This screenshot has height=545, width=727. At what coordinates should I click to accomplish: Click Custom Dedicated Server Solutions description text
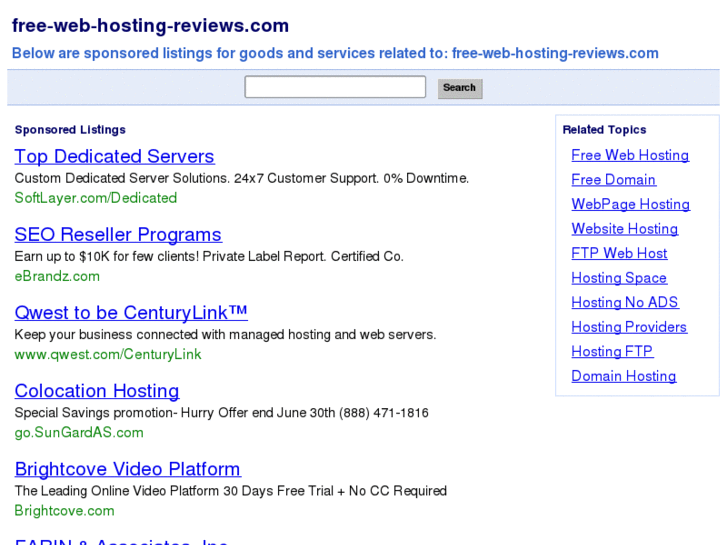pyautogui.click(x=242, y=179)
